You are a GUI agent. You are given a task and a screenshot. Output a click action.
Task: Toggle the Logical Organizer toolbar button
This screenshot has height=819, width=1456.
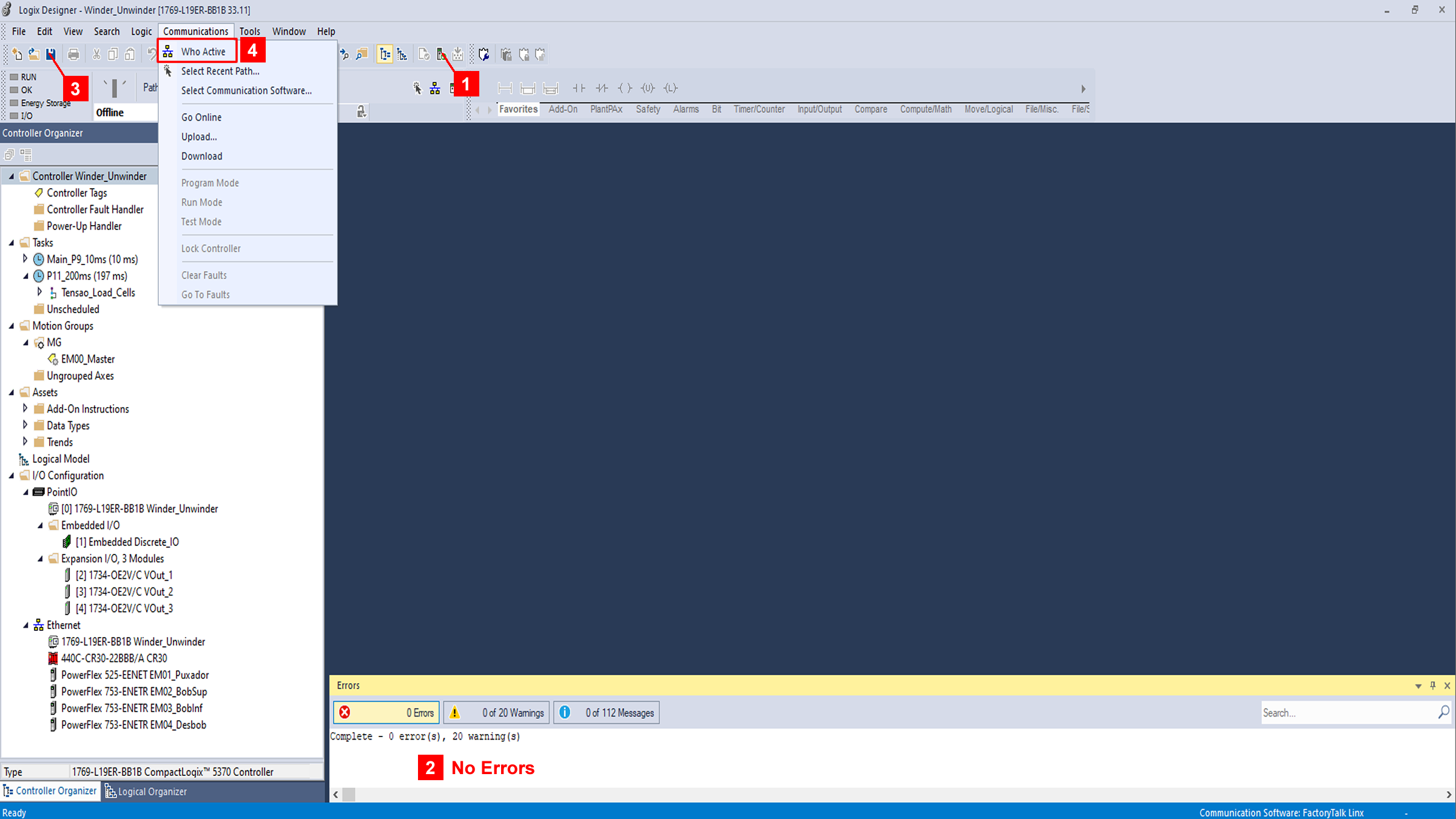(x=402, y=55)
